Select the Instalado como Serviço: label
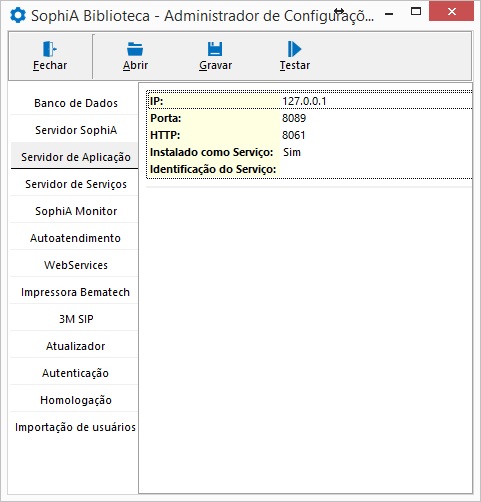This screenshot has height=502, width=481. tap(212, 152)
